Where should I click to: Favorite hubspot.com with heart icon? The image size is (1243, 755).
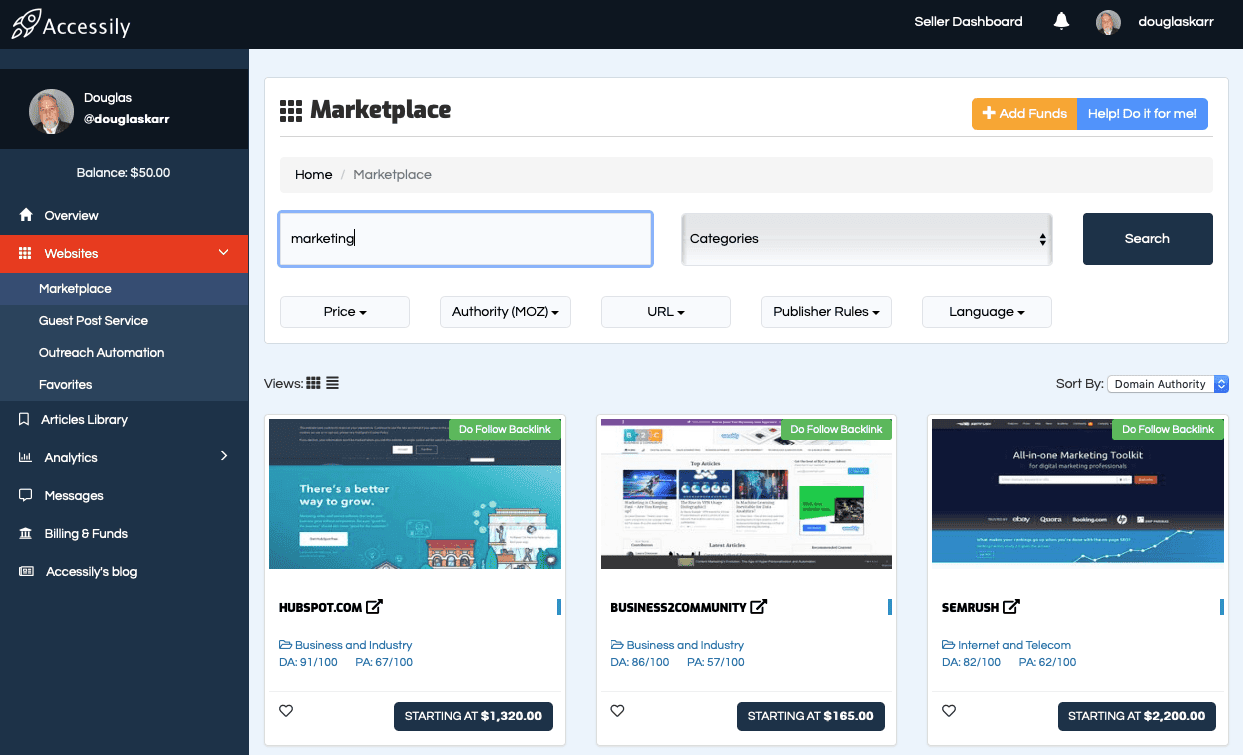(286, 711)
